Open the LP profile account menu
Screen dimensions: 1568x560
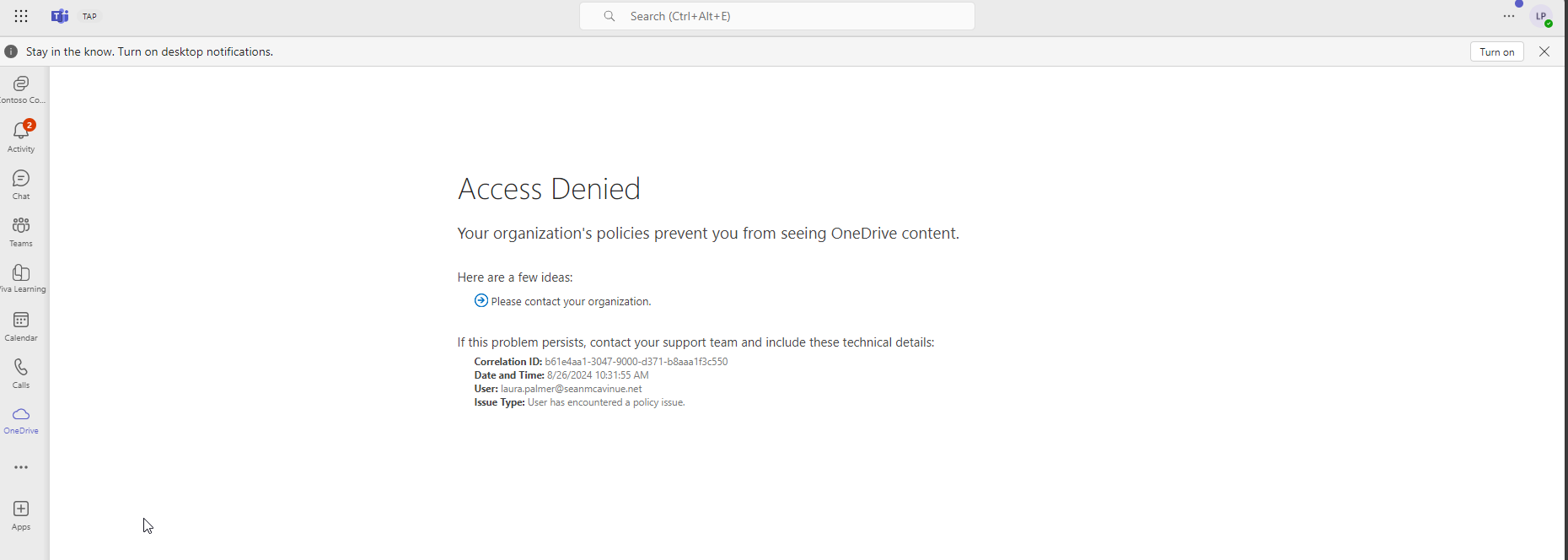[1542, 16]
